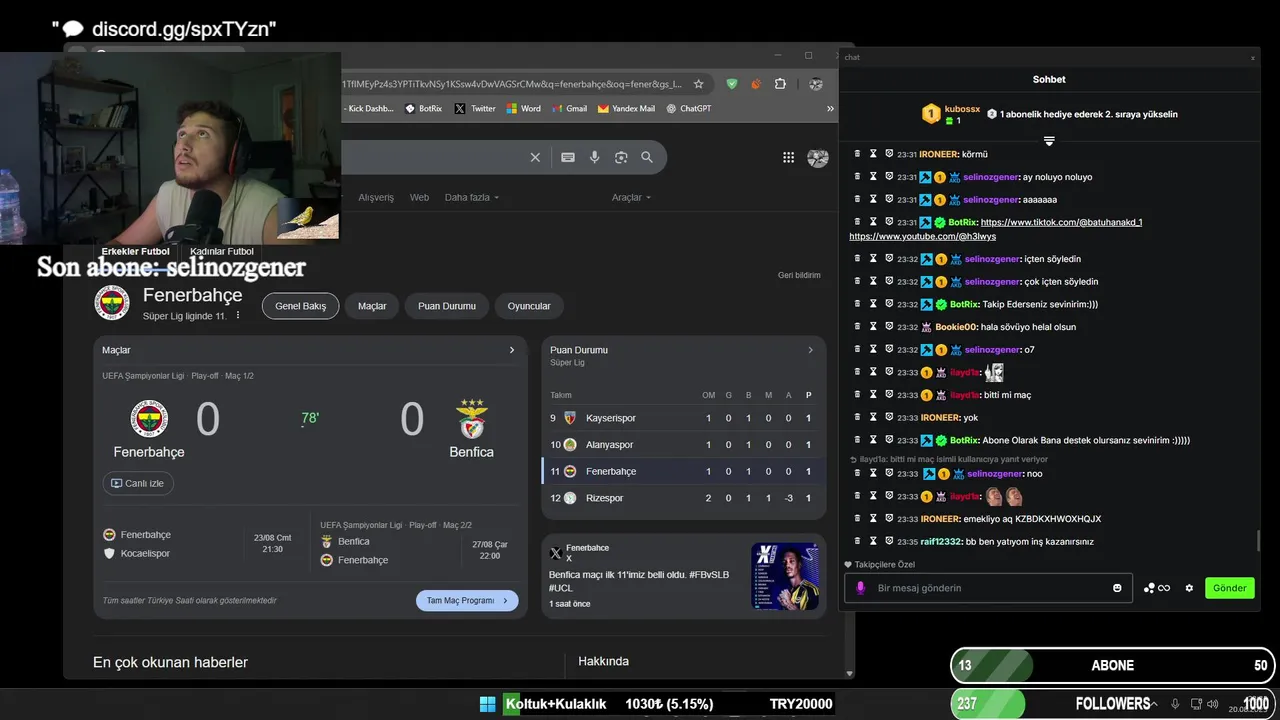Open the BotRix bookmark
This screenshot has height=720, width=1280.
(423, 108)
